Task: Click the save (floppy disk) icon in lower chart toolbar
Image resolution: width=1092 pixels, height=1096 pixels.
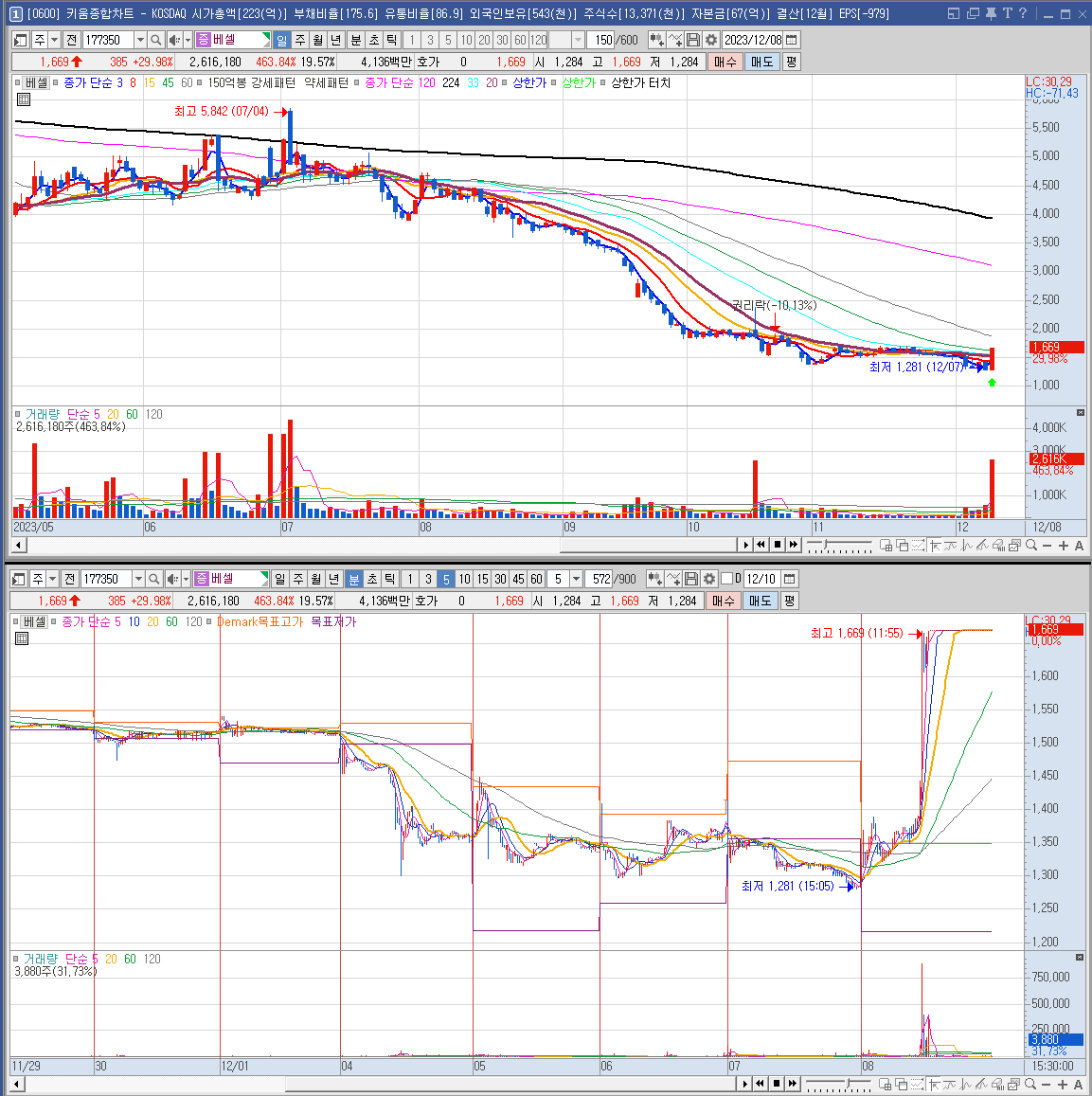Action: pos(691,579)
